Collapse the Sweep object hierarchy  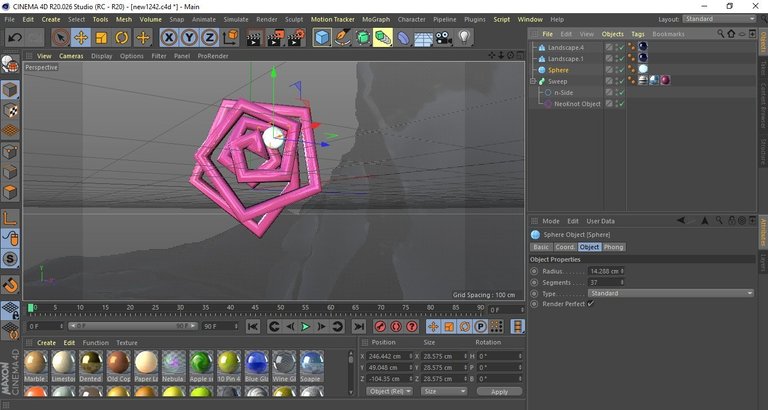[533, 81]
